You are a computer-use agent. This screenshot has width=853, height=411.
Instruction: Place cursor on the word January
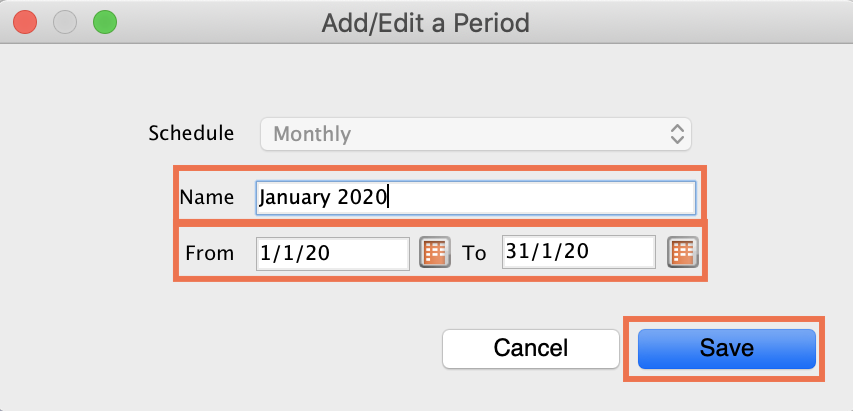point(294,197)
